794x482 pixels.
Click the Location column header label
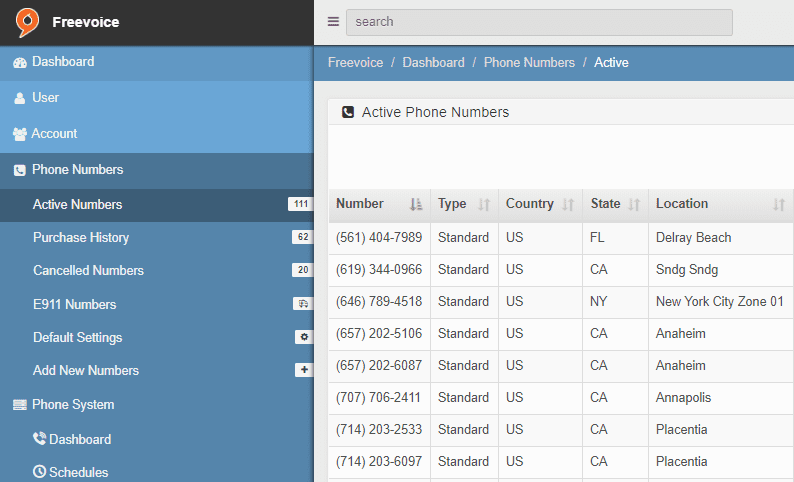(x=682, y=204)
